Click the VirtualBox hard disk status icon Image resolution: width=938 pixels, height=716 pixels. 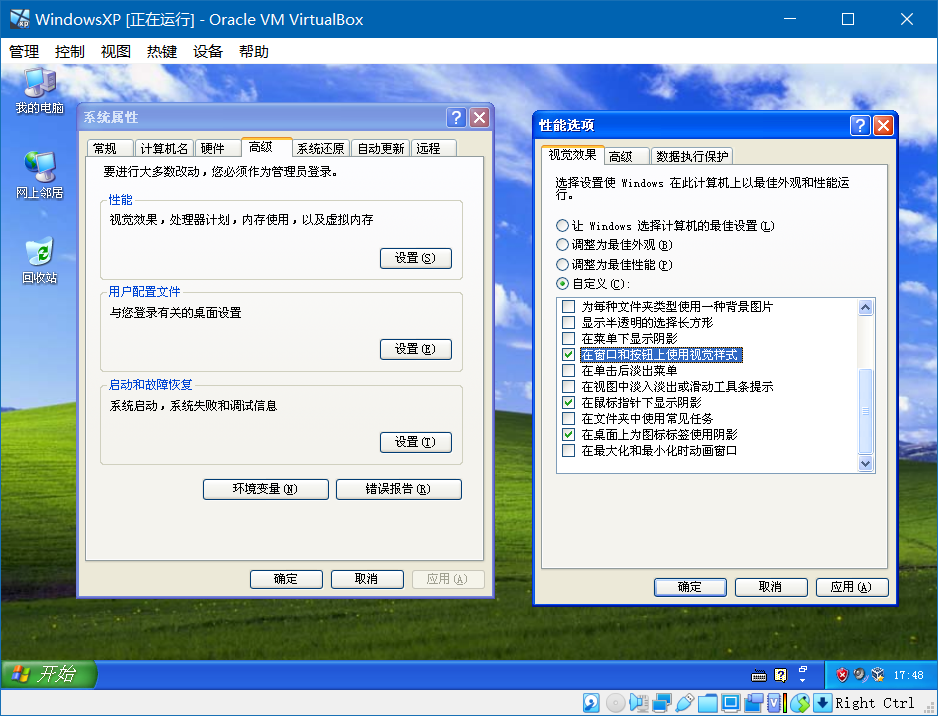pyautogui.click(x=592, y=703)
